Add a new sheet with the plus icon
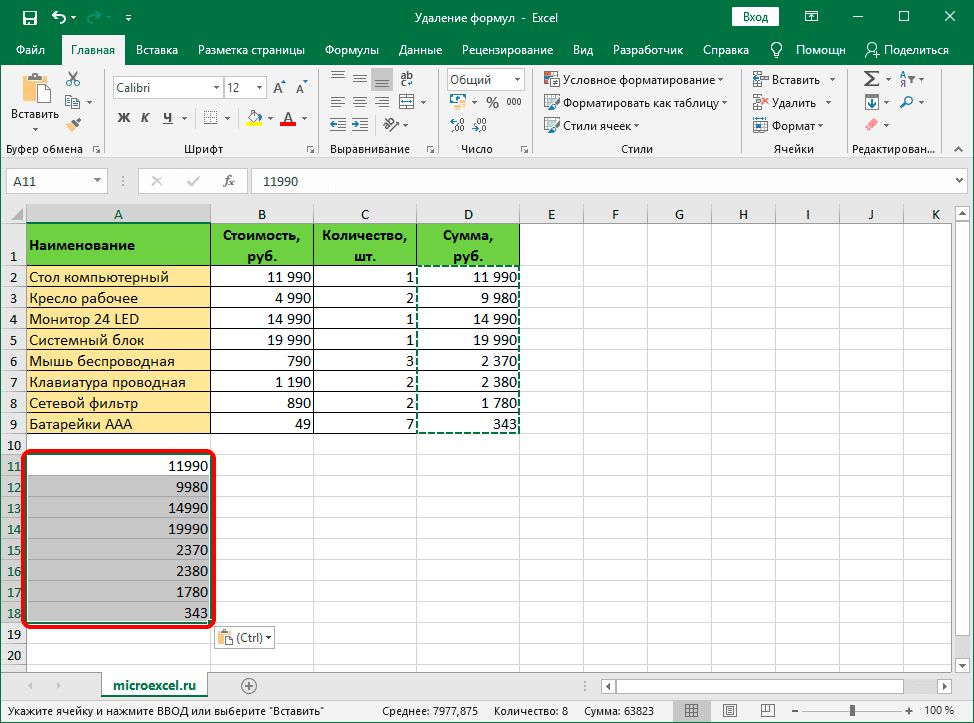Screen dimensions: 974x723 pyautogui.click(x=249, y=685)
